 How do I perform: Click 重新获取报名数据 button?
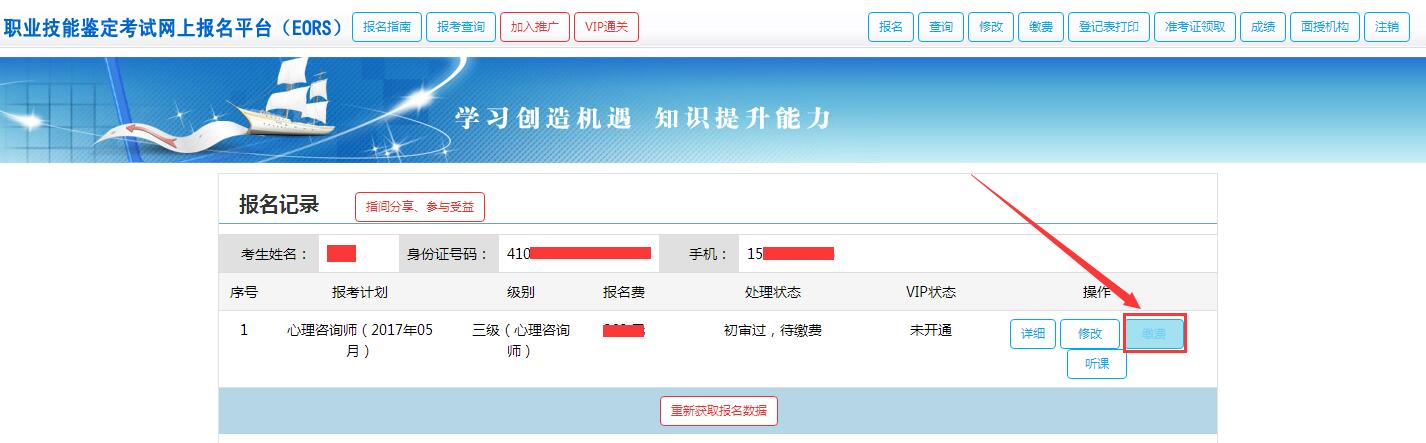719,411
